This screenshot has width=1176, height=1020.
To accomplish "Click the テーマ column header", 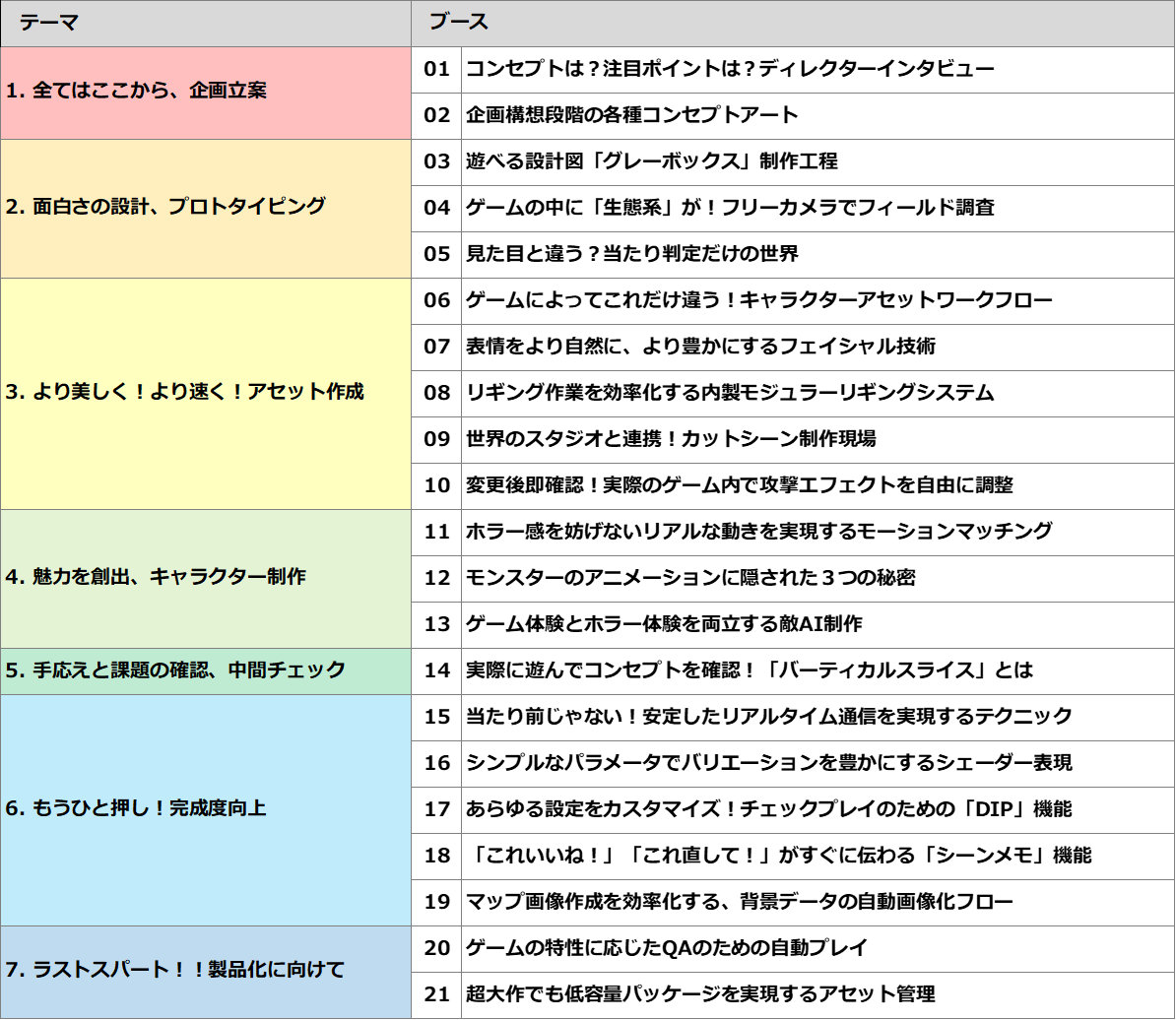I will (206, 24).
